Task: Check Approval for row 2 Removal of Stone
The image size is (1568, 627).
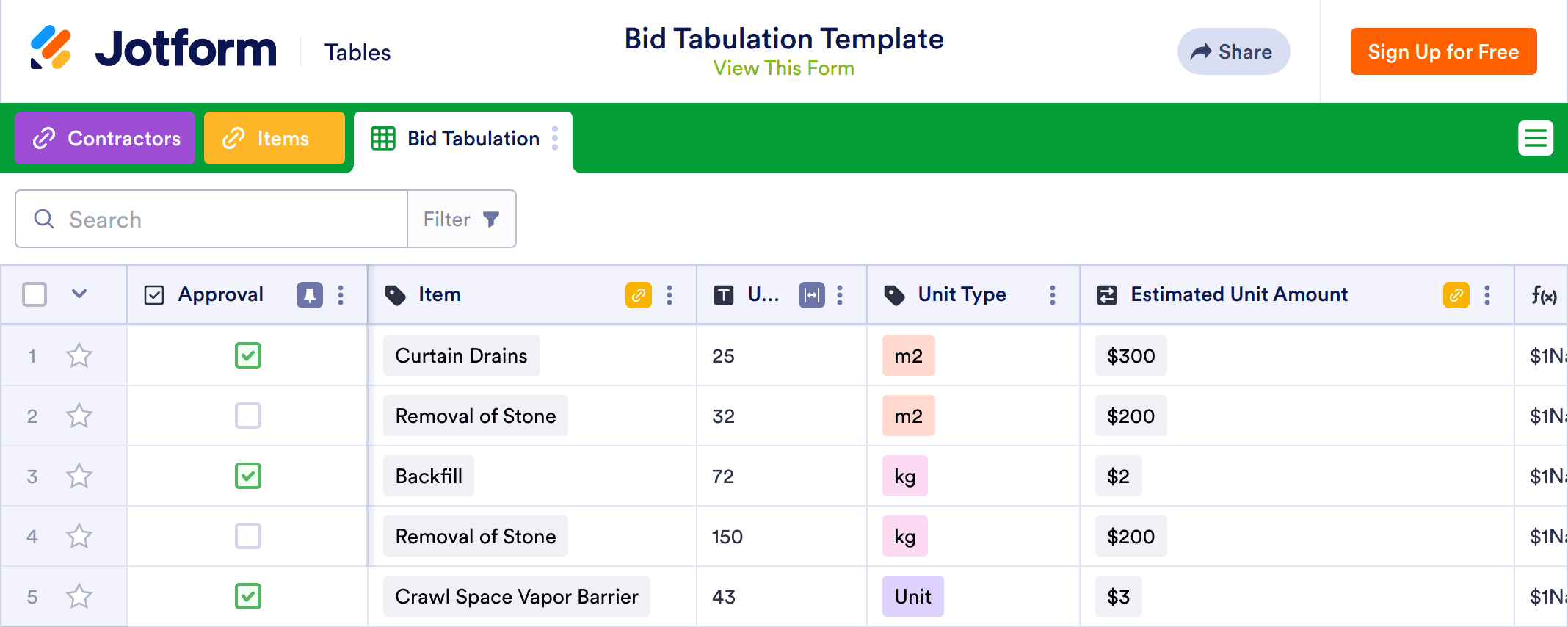Action: (248, 416)
